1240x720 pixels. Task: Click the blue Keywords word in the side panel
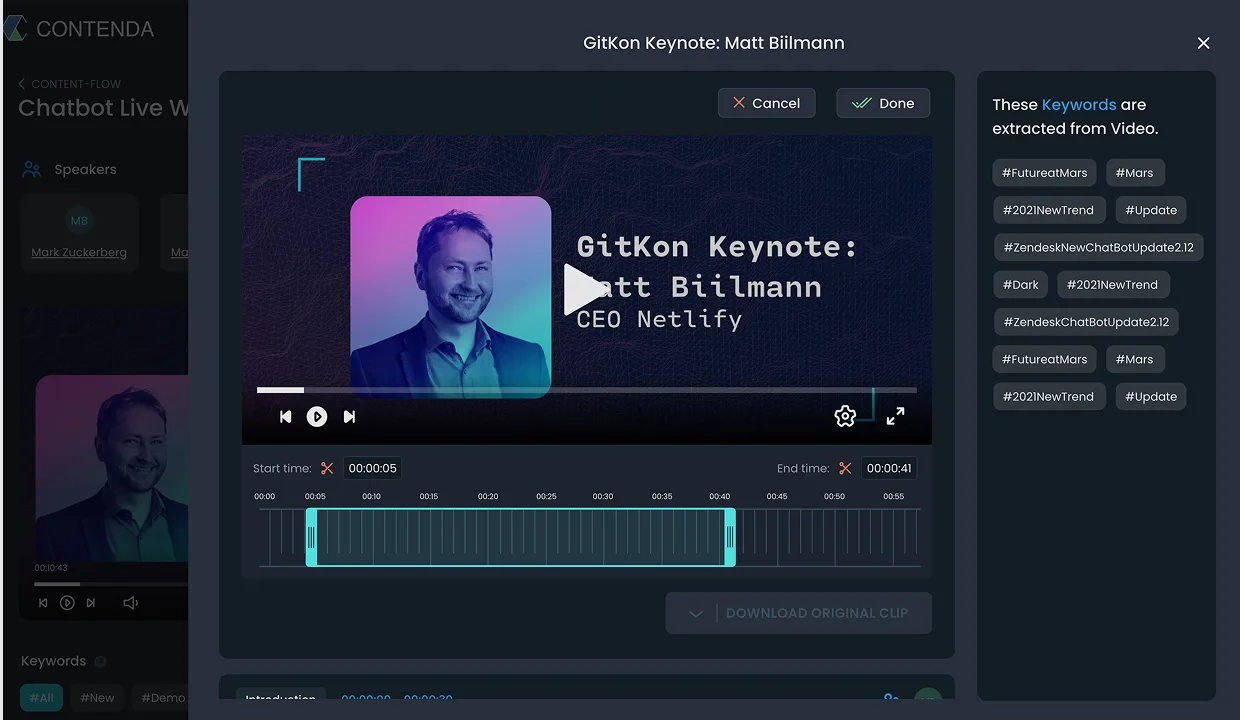1079,104
